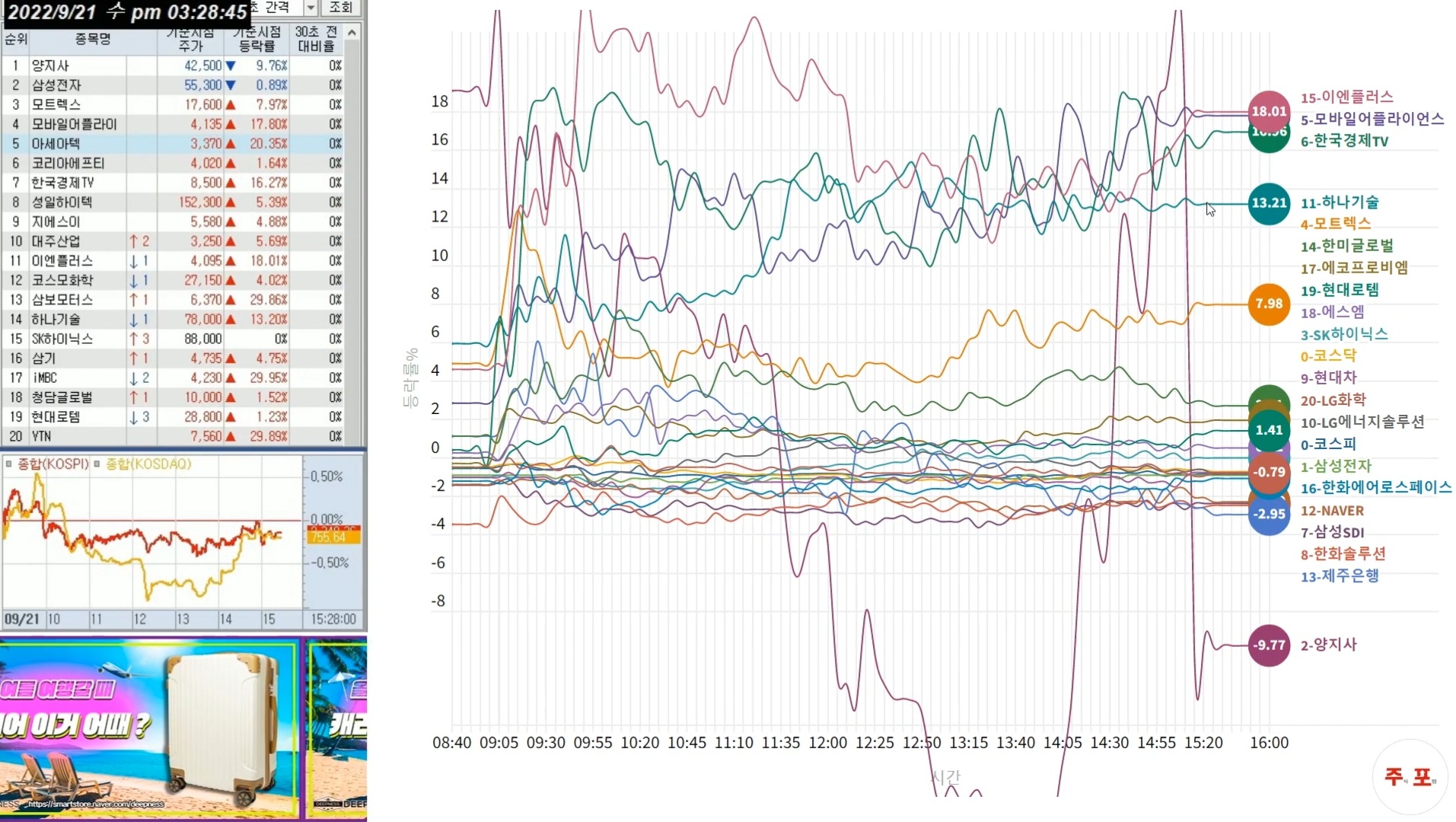Click the purple -9.77 양지사 bubble
The height and width of the screenshot is (822, 1456).
[x=1268, y=645]
